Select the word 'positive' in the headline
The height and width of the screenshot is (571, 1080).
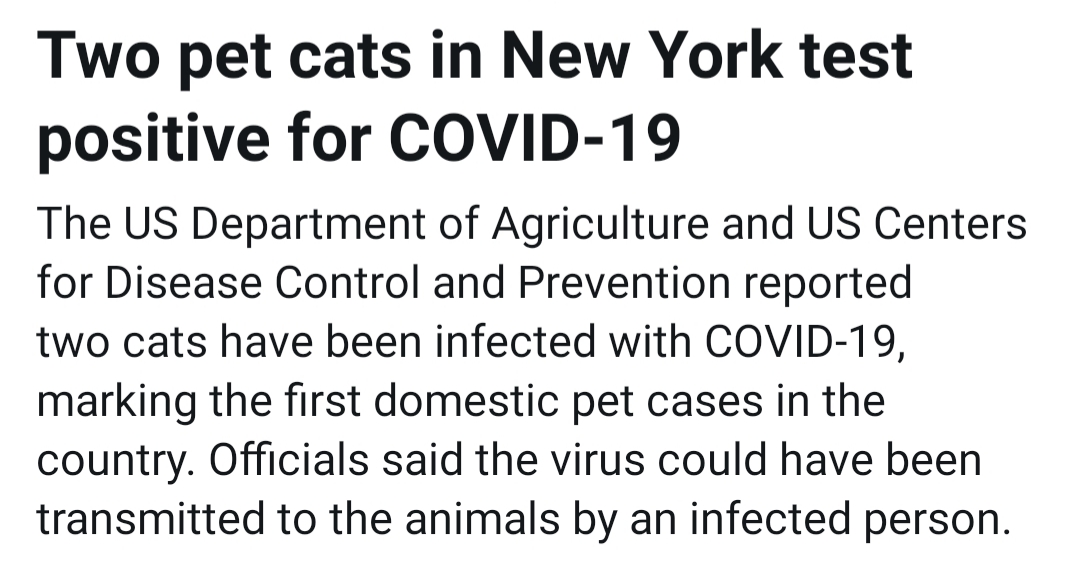click(153, 140)
